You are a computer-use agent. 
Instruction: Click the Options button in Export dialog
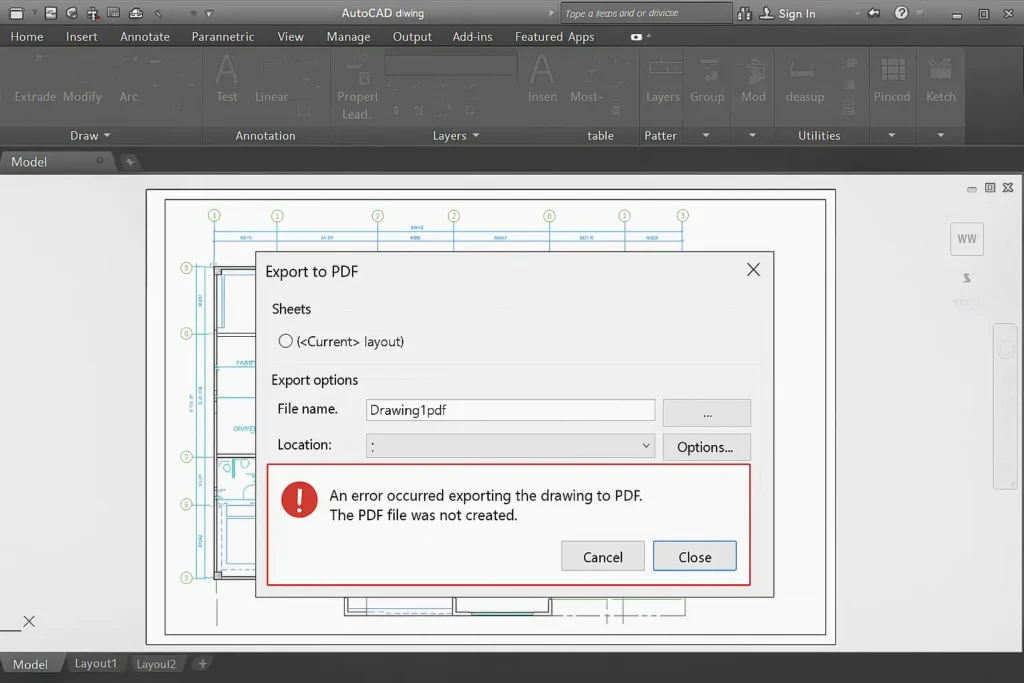pos(706,447)
